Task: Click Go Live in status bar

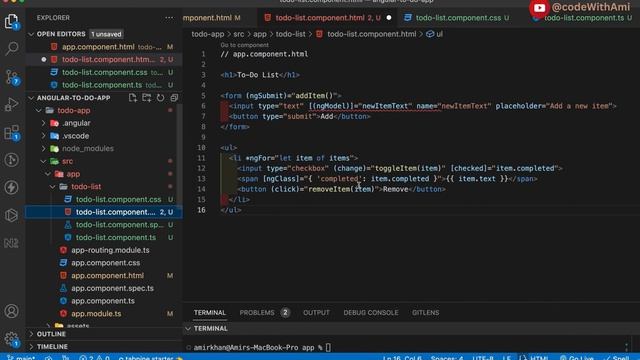Action: coord(577,358)
